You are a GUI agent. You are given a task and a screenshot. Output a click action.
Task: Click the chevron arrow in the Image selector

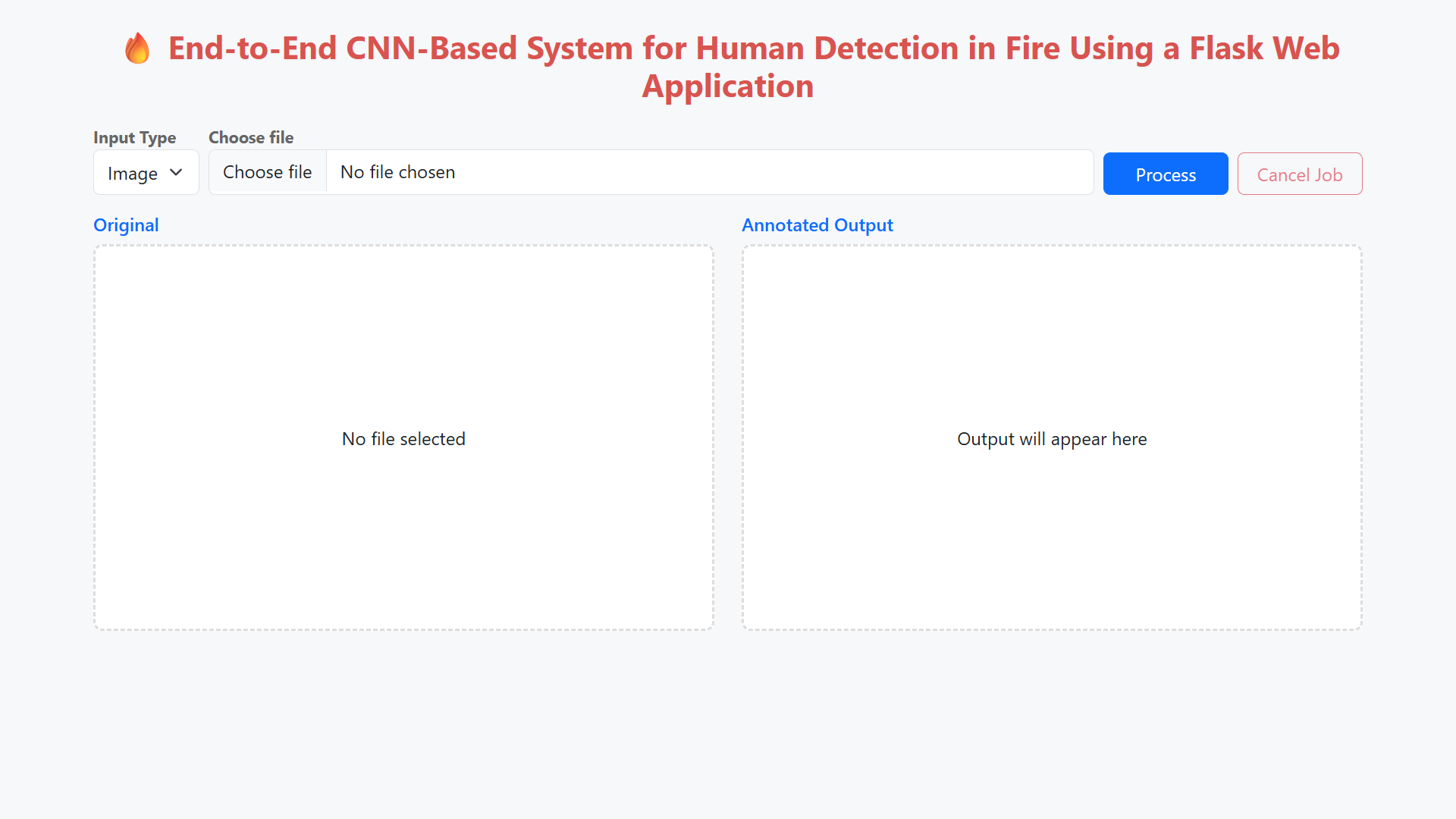point(176,173)
